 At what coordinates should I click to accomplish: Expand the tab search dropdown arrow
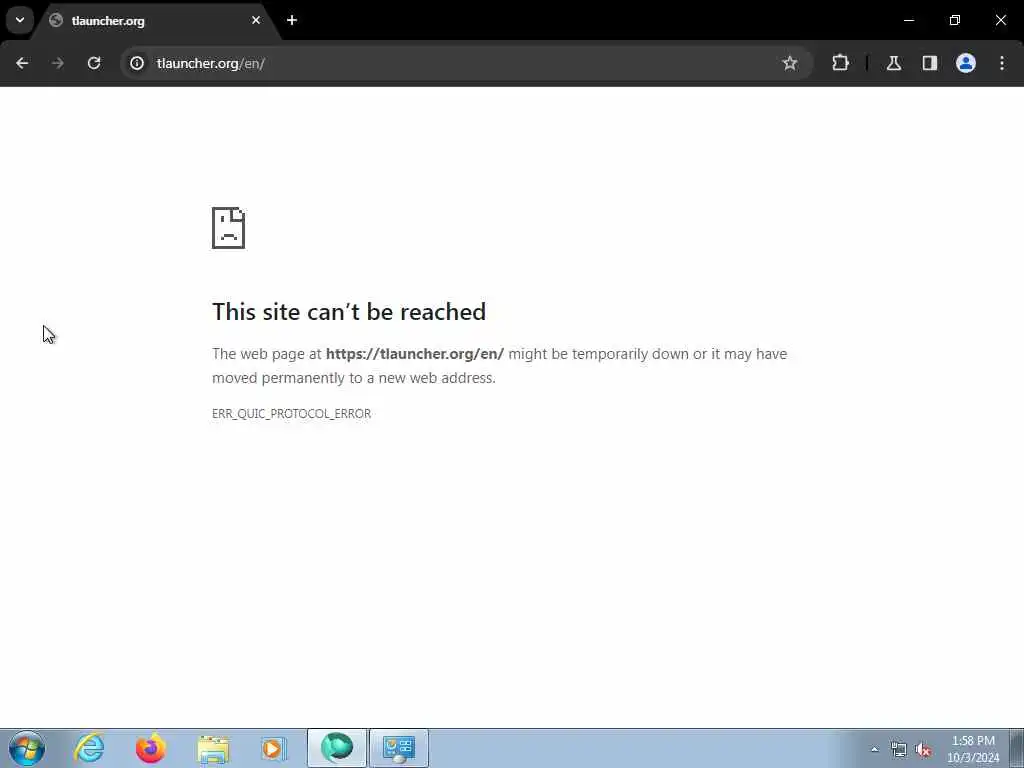click(x=20, y=20)
